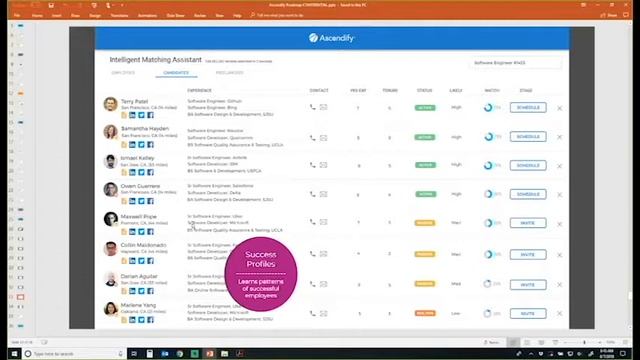640x360 pixels.
Task: Click Invite button for Maxwell Pope
Action: [528, 223]
